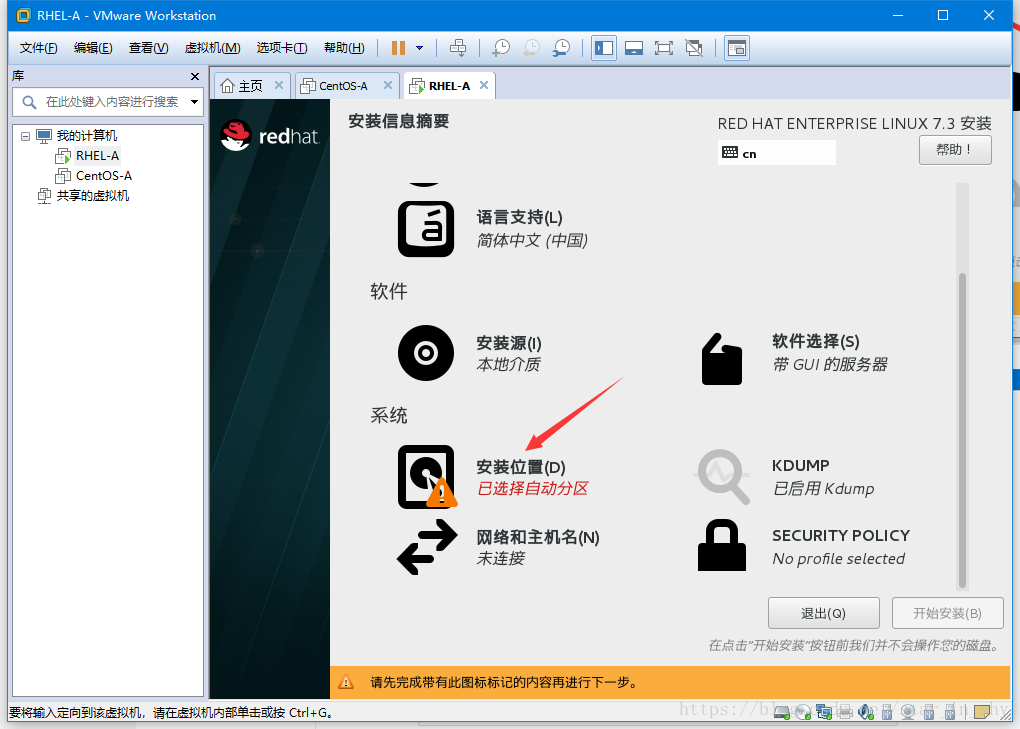The image size is (1020, 729).
Task: Open 语言支持(L) settings icon
Action: click(426, 229)
